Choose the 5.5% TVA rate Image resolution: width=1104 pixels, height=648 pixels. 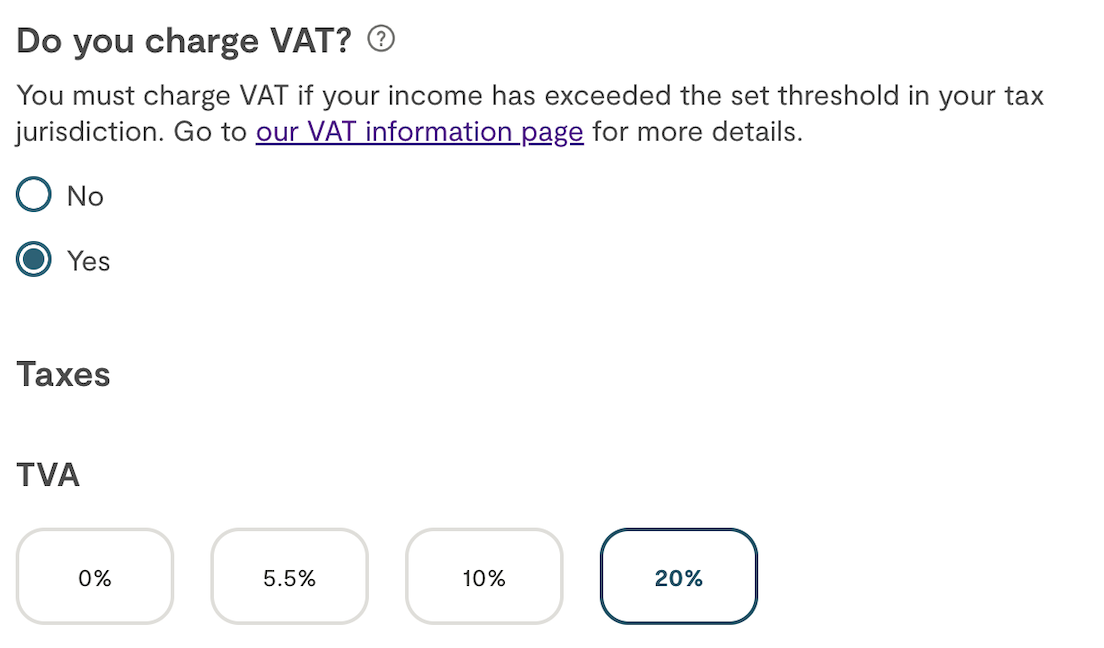coord(289,576)
